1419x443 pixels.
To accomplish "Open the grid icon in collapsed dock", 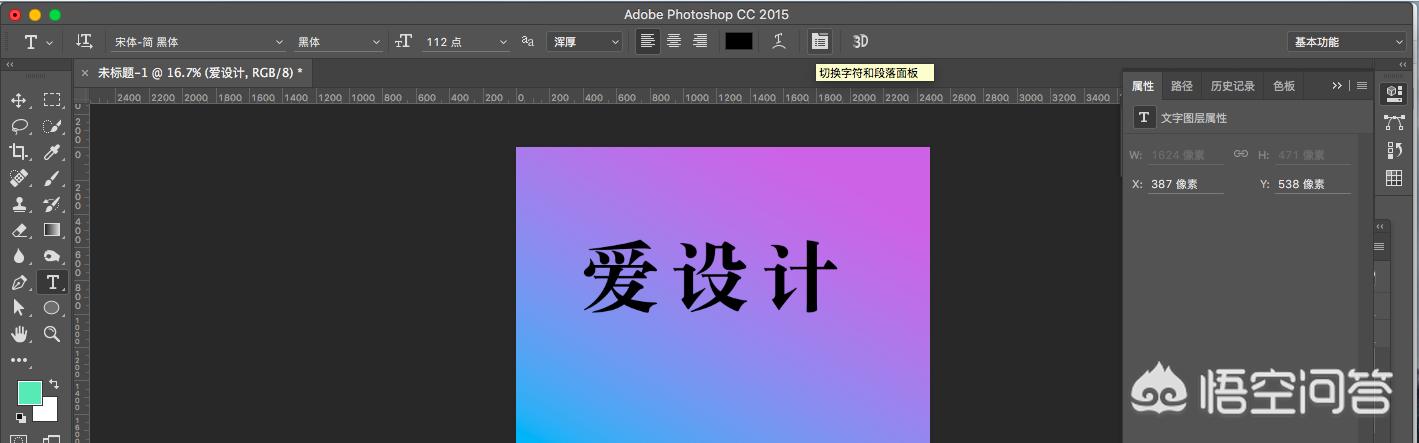I will pyautogui.click(x=1394, y=178).
